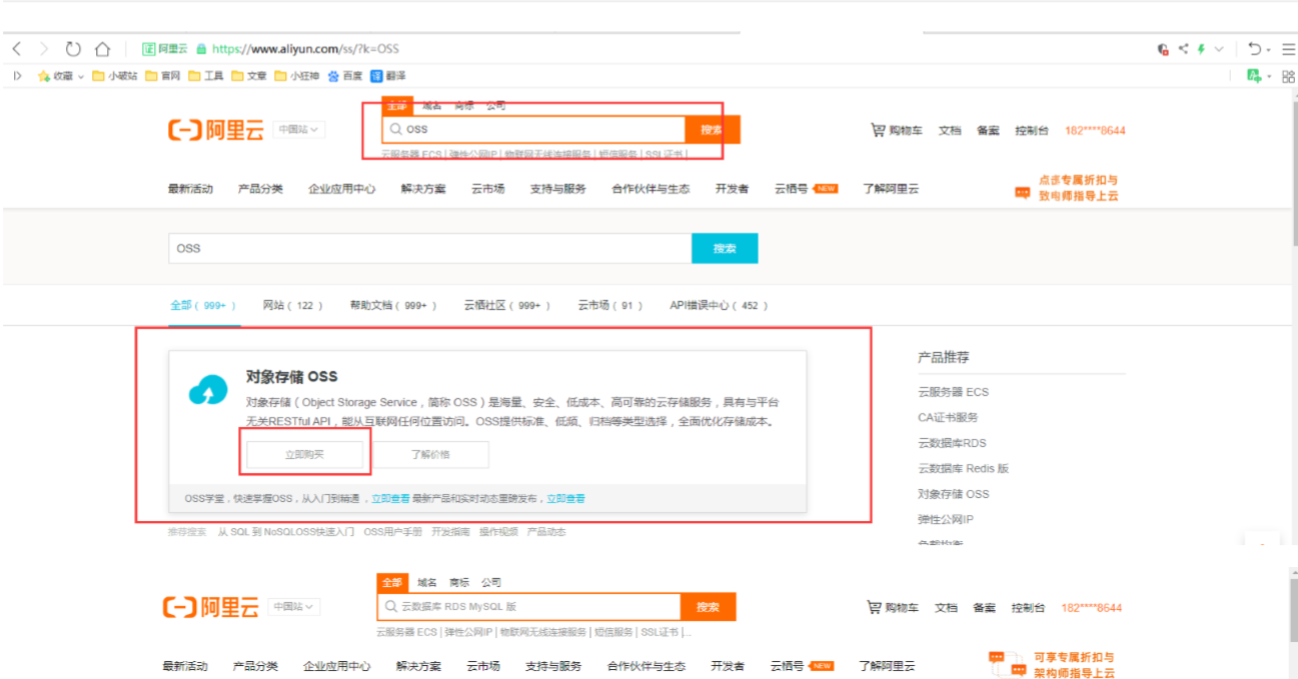Select the 全部（999+）results tab

tap(204, 306)
